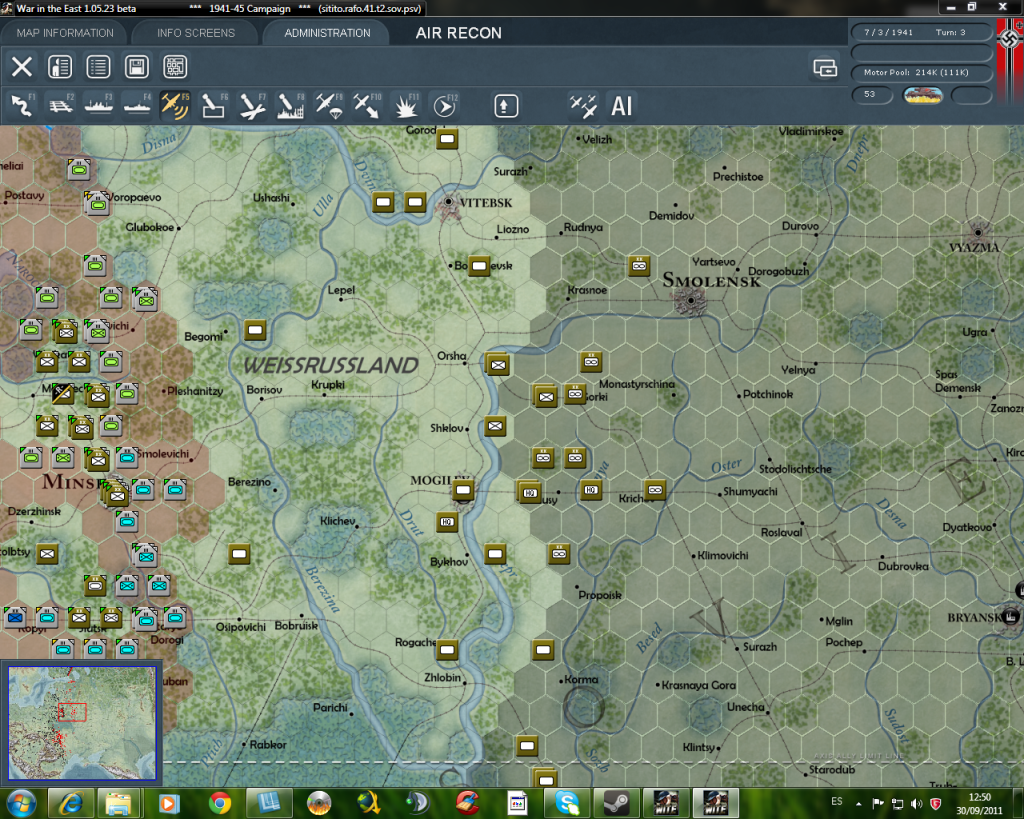
Task: Select the HQ counter below Mogilev
Action: coord(447,522)
